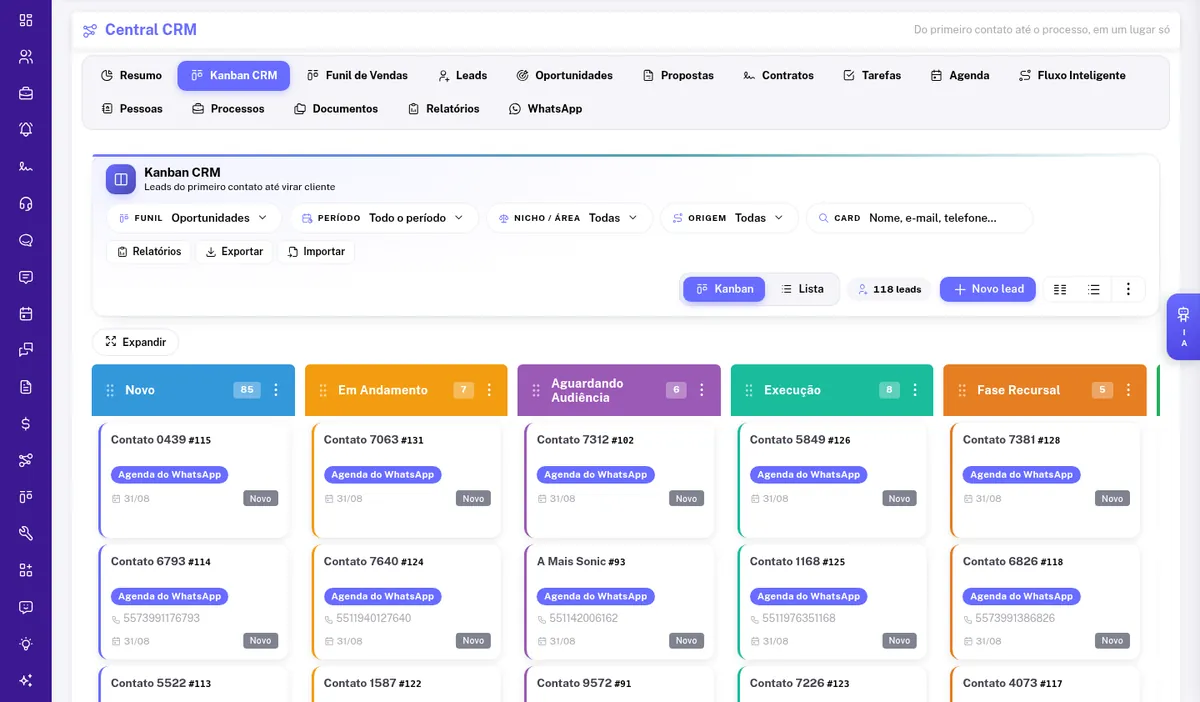
Task: Open the Tarefas tab
Action: (x=872, y=76)
